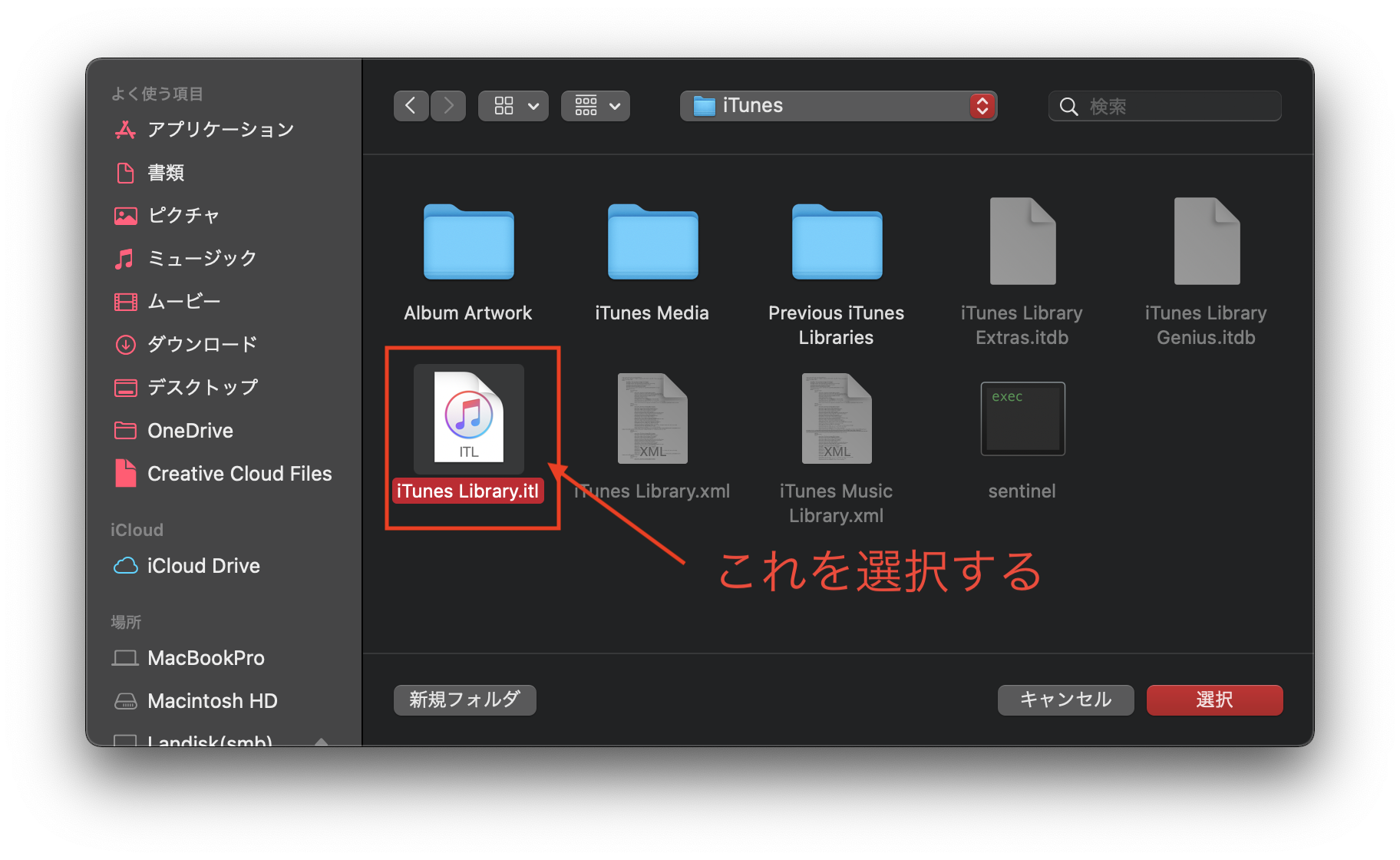Click the キャンセル button
The height and width of the screenshot is (860, 1400).
point(1066,700)
